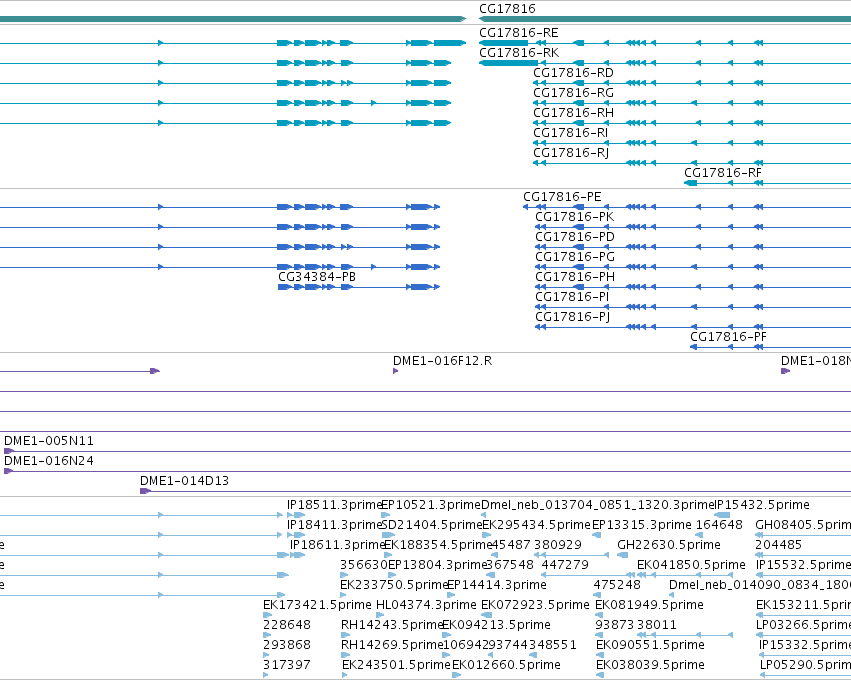This screenshot has width=851, height=680.
Task: Open Dmel_neb_013704_0851_1320.3prime EST label
Action: (x=598, y=505)
